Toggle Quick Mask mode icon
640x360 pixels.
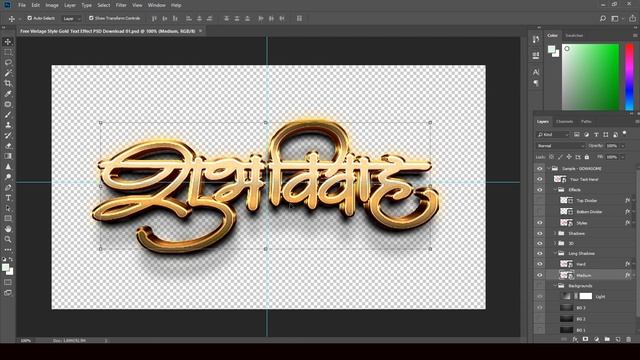pyautogui.click(x=8, y=282)
